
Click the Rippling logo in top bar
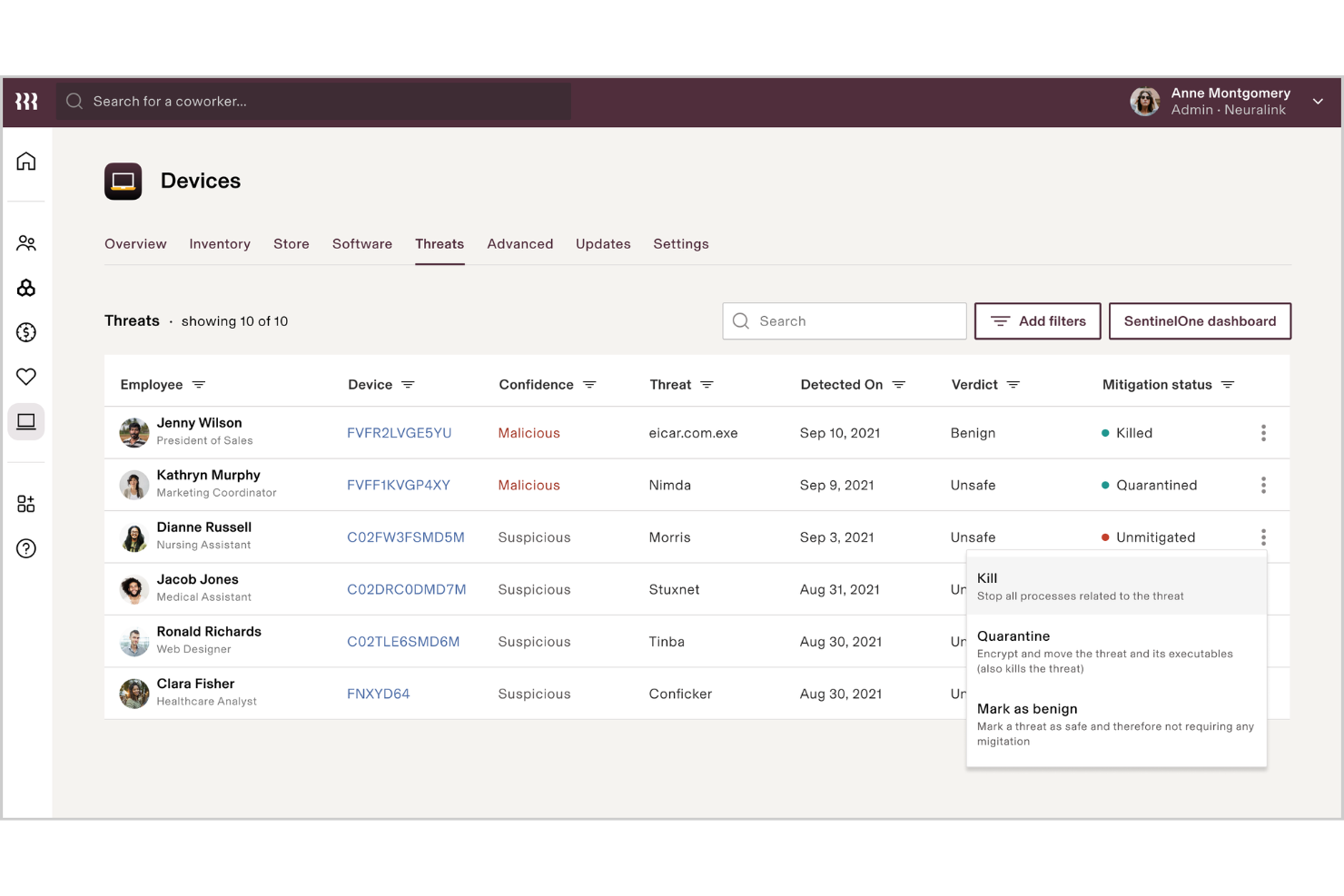tap(26, 101)
